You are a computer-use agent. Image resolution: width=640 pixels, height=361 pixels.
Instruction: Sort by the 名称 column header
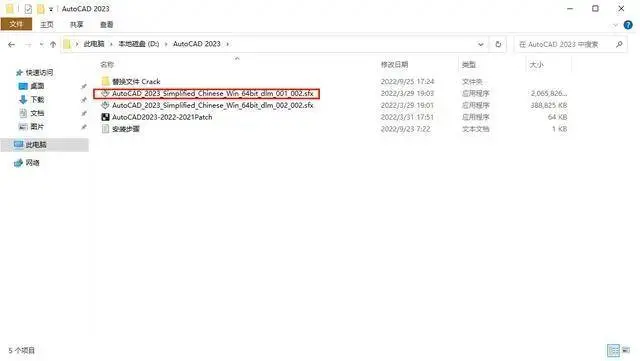(x=107, y=65)
